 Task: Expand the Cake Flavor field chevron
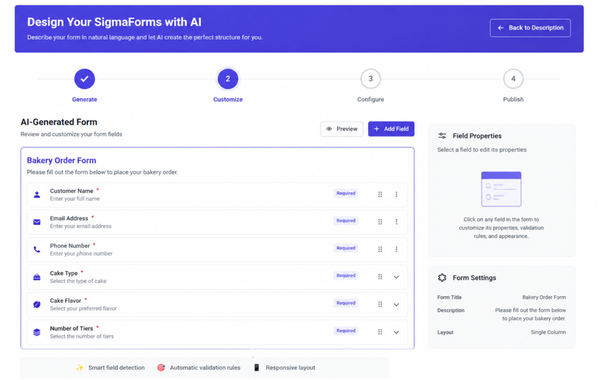(x=396, y=305)
